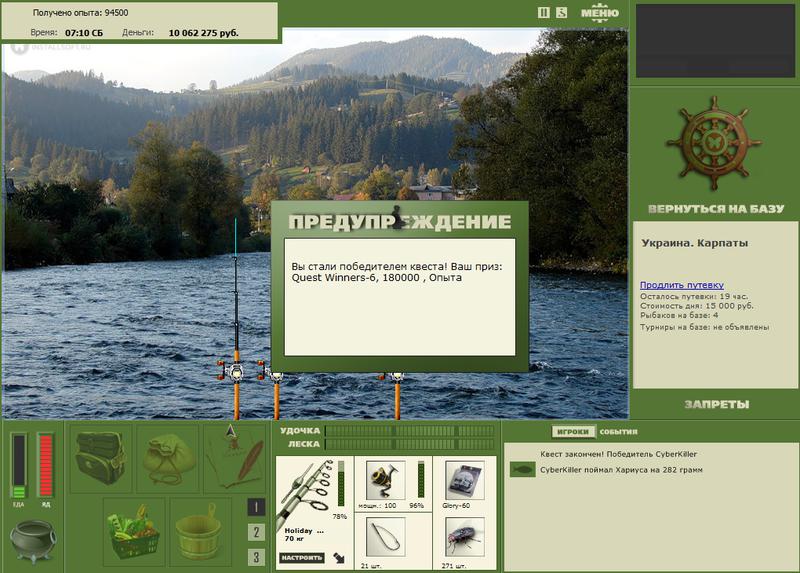Click the Продлить путевку link
Viewport: 800px width, 573px height.
682,285
